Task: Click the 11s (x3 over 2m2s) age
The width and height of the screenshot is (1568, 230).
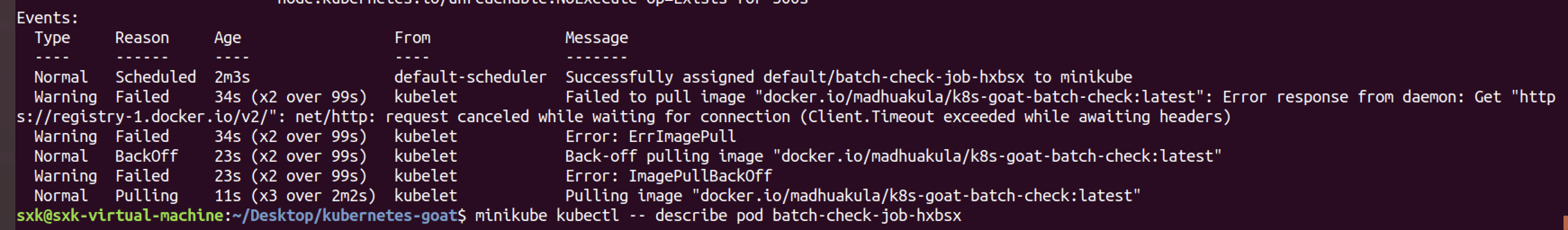Action: coord(295,195)
